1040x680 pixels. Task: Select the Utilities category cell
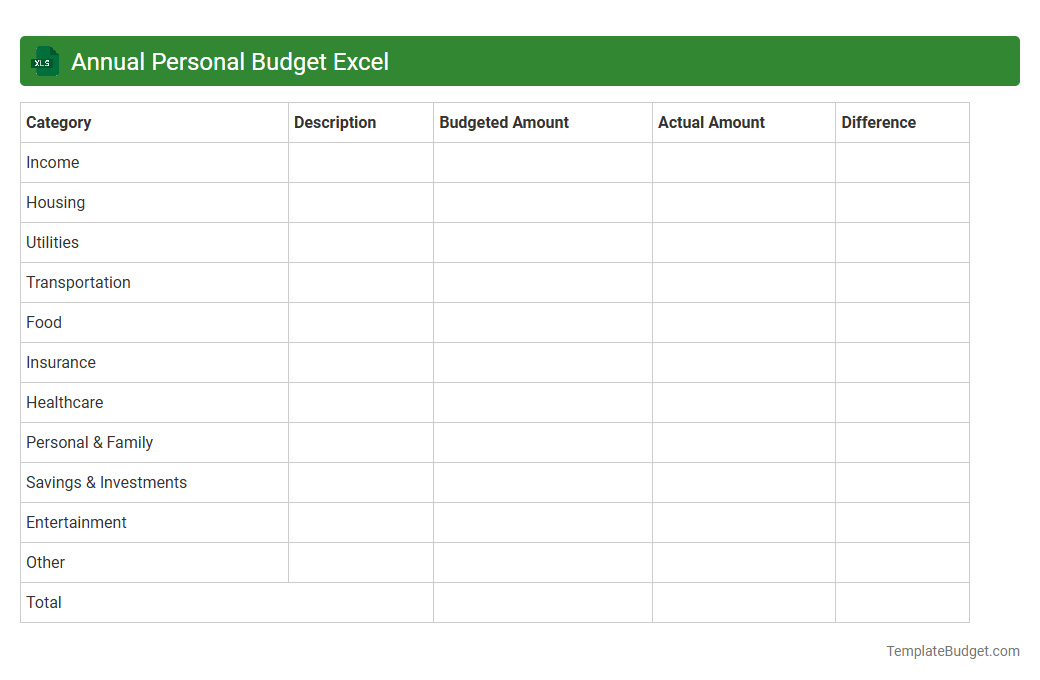click(x=52, y=242)
